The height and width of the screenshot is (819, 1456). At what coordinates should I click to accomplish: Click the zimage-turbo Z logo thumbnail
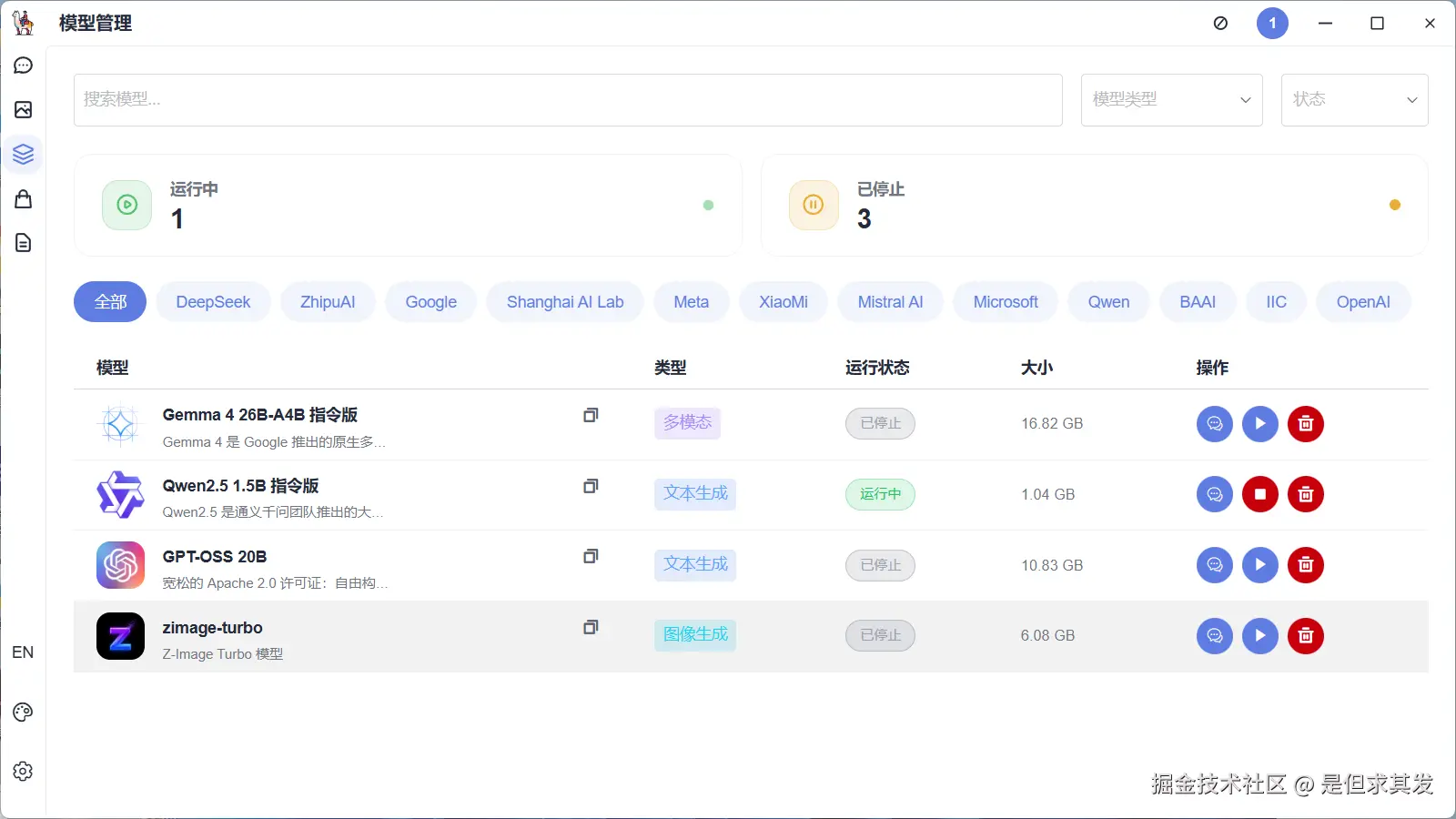coord(120,636)
